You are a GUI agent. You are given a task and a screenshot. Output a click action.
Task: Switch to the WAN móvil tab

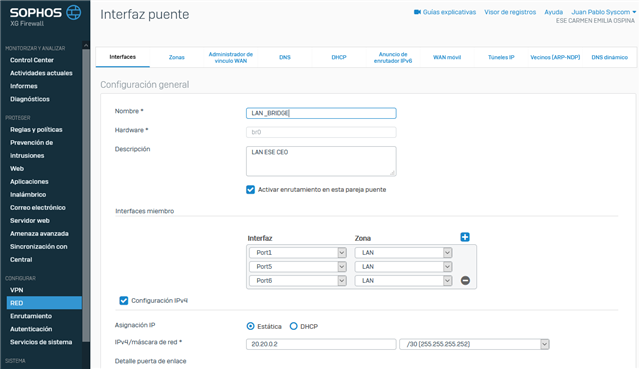pos(447,58)
